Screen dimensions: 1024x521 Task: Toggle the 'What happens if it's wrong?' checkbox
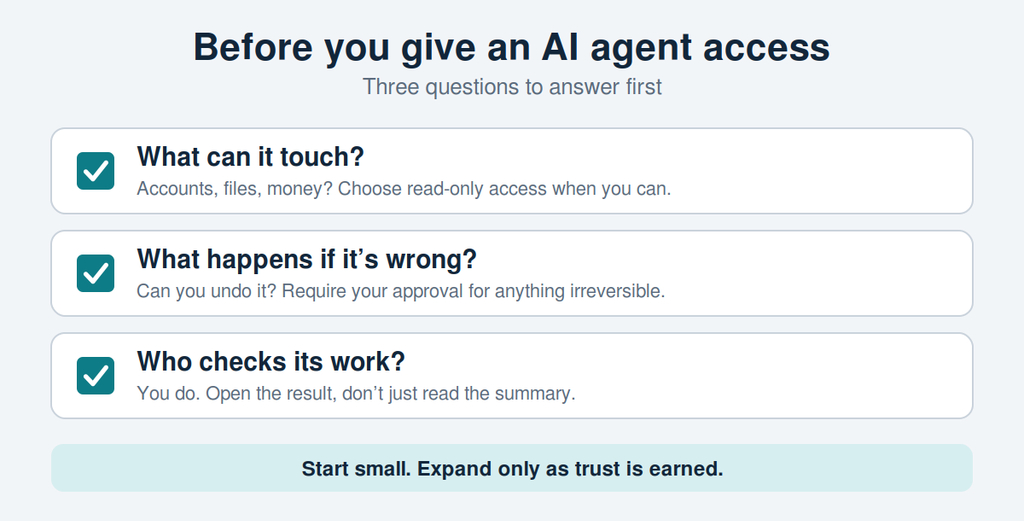point(95,273)
